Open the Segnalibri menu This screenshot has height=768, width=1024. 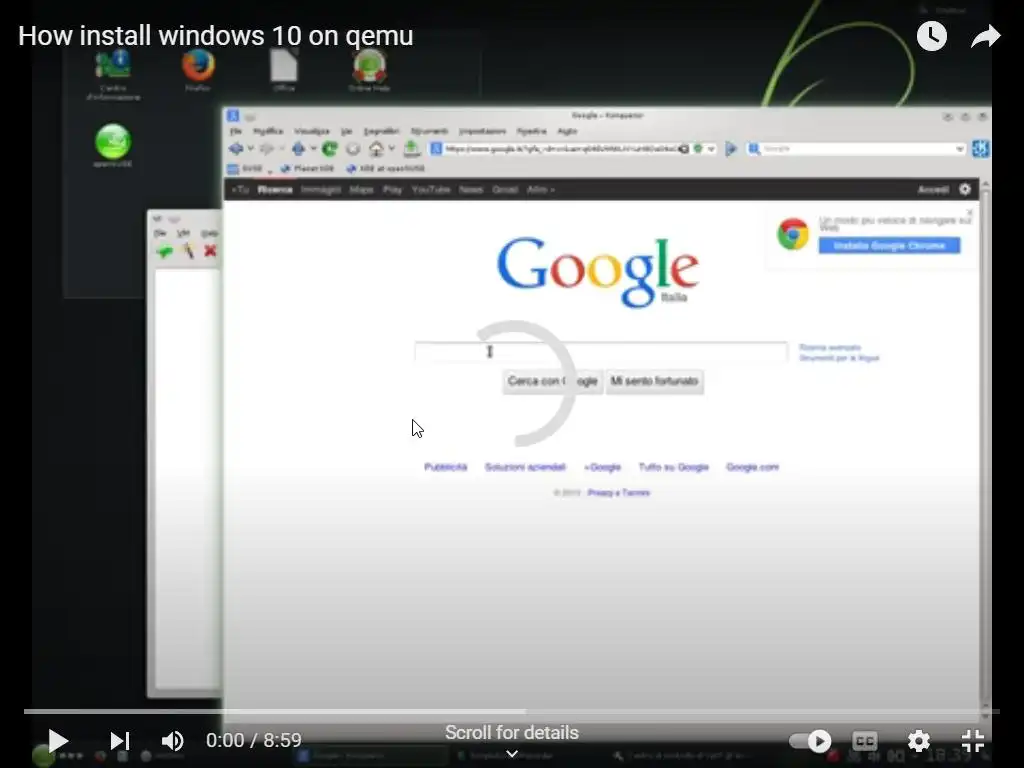coord(381,131)
